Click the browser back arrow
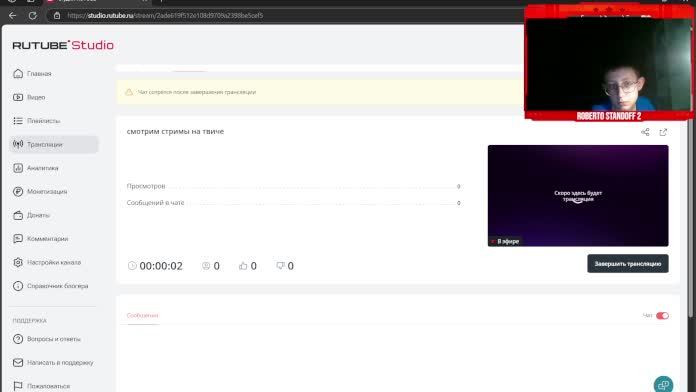Viewport: 696px width, 392px height. point(12,16)
